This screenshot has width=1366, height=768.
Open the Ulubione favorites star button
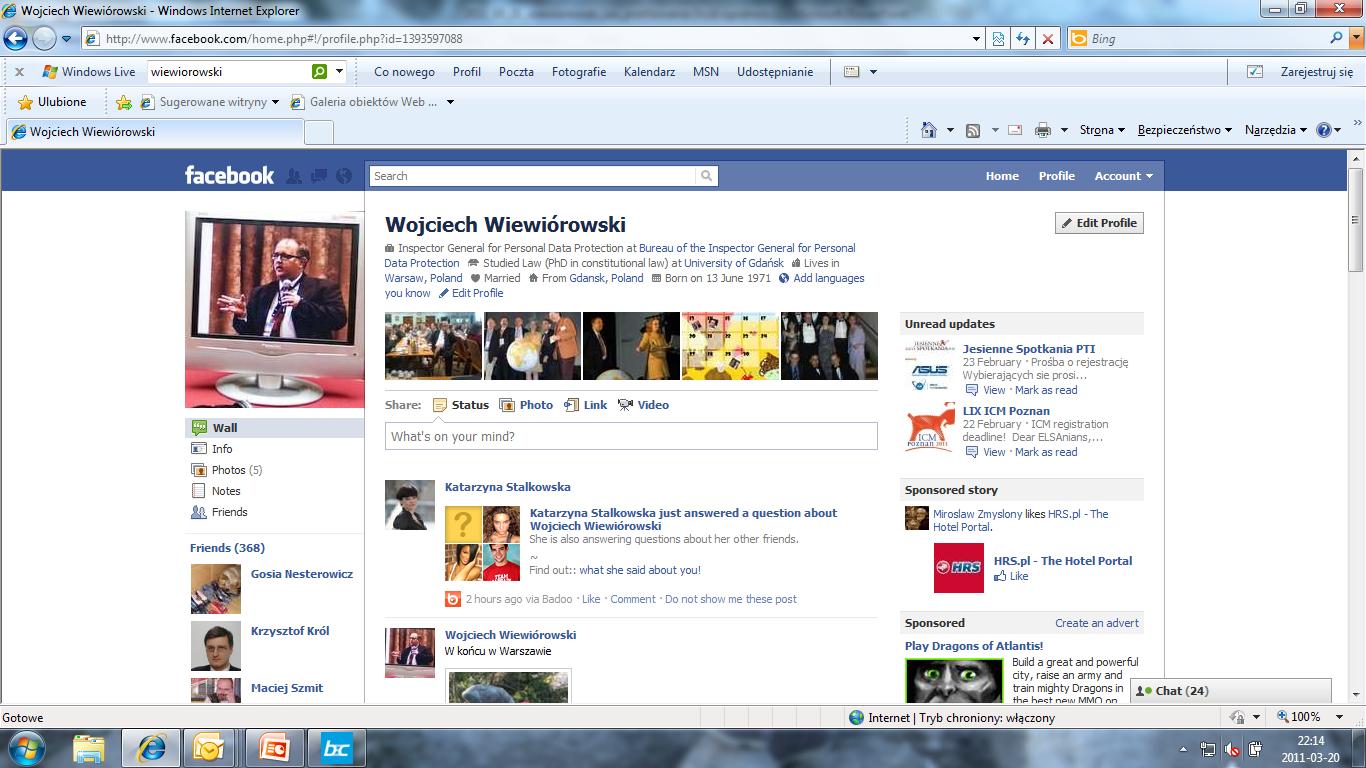[52, 102]
